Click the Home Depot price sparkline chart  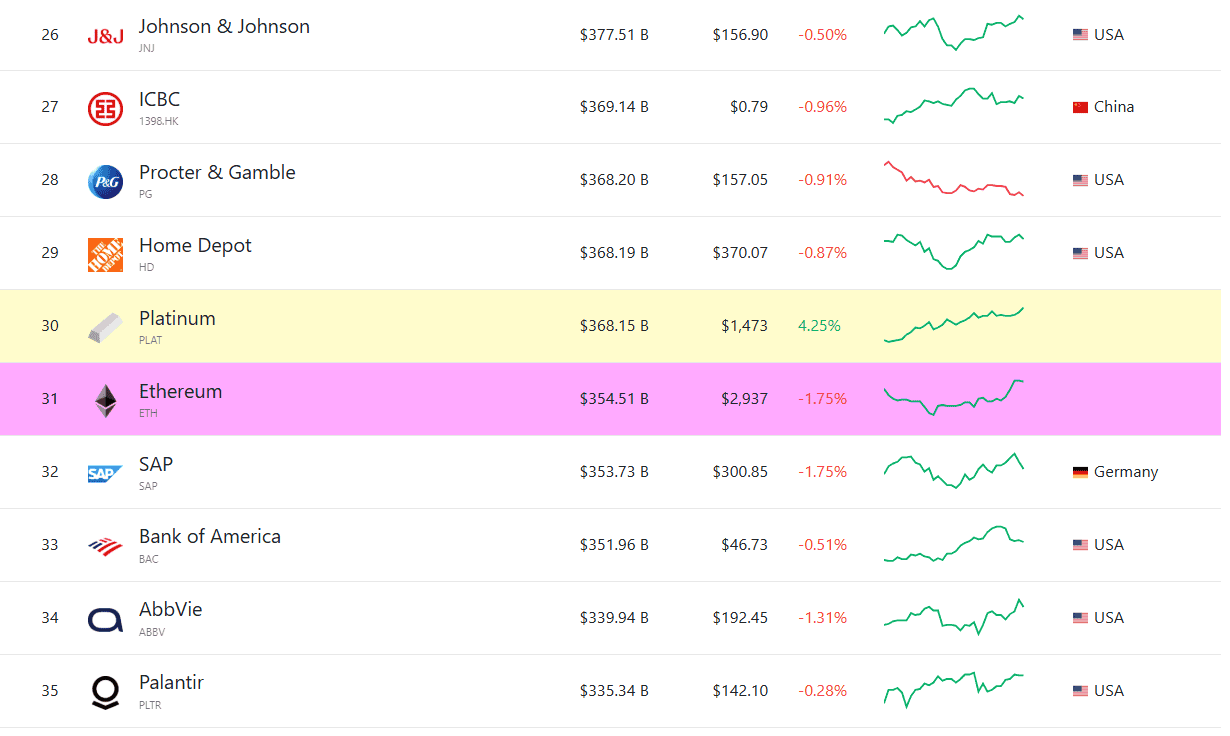954,252
